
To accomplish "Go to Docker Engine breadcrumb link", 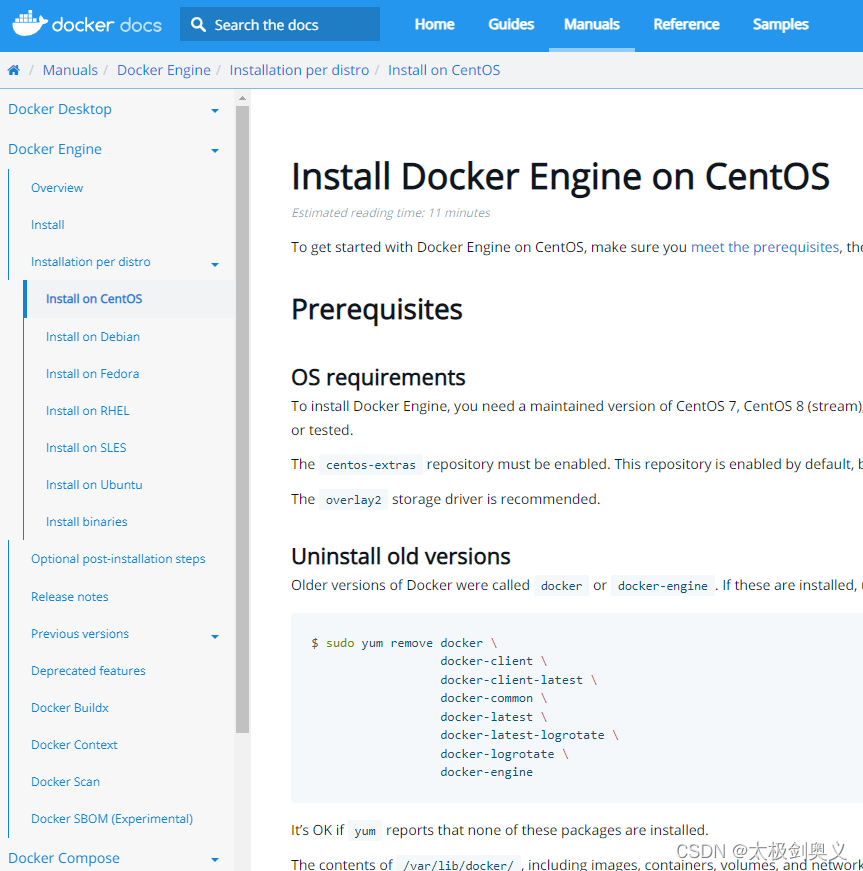I will 164,70.
